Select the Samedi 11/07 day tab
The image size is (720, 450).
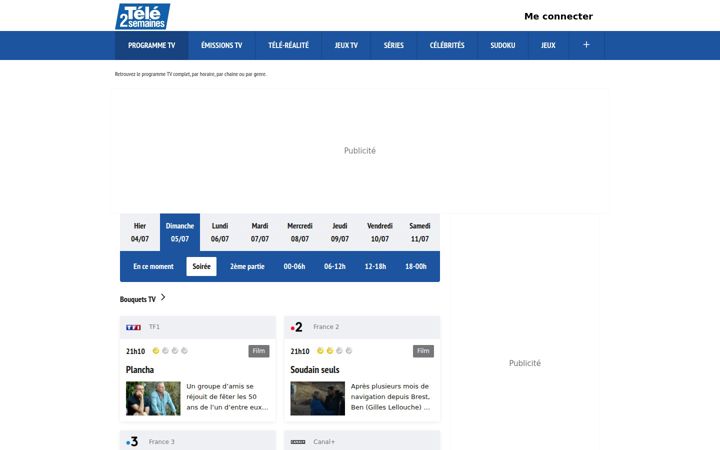click(420, 232)
